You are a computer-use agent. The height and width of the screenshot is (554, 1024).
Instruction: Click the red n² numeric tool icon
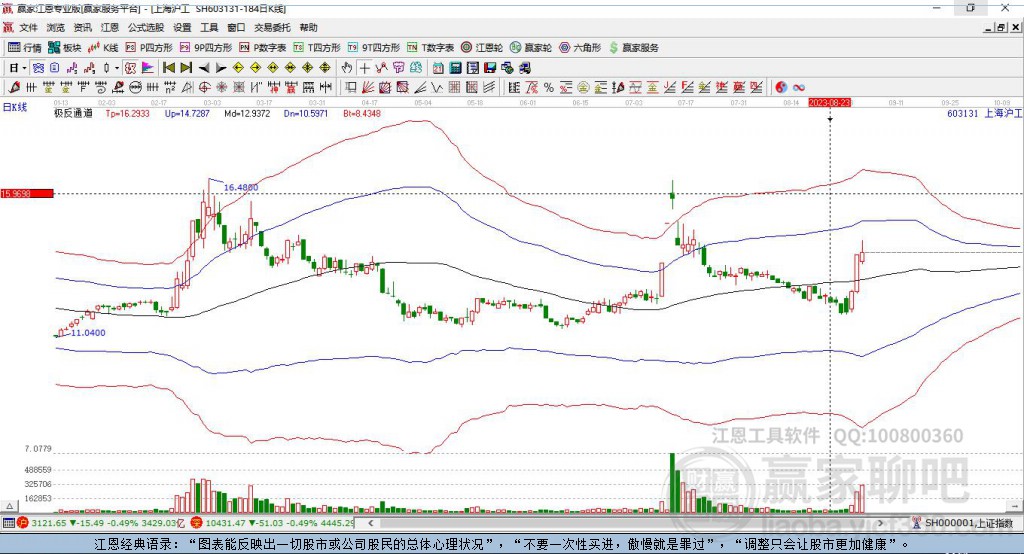(x=170, y=88)
